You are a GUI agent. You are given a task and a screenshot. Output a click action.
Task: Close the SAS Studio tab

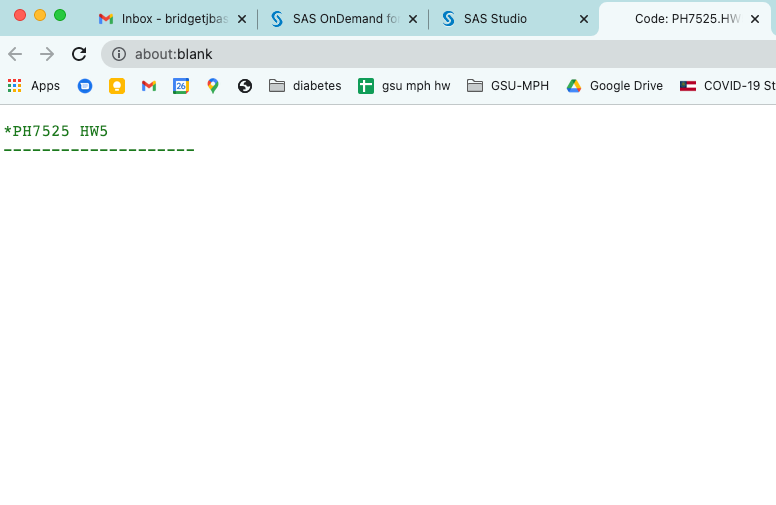584,19
